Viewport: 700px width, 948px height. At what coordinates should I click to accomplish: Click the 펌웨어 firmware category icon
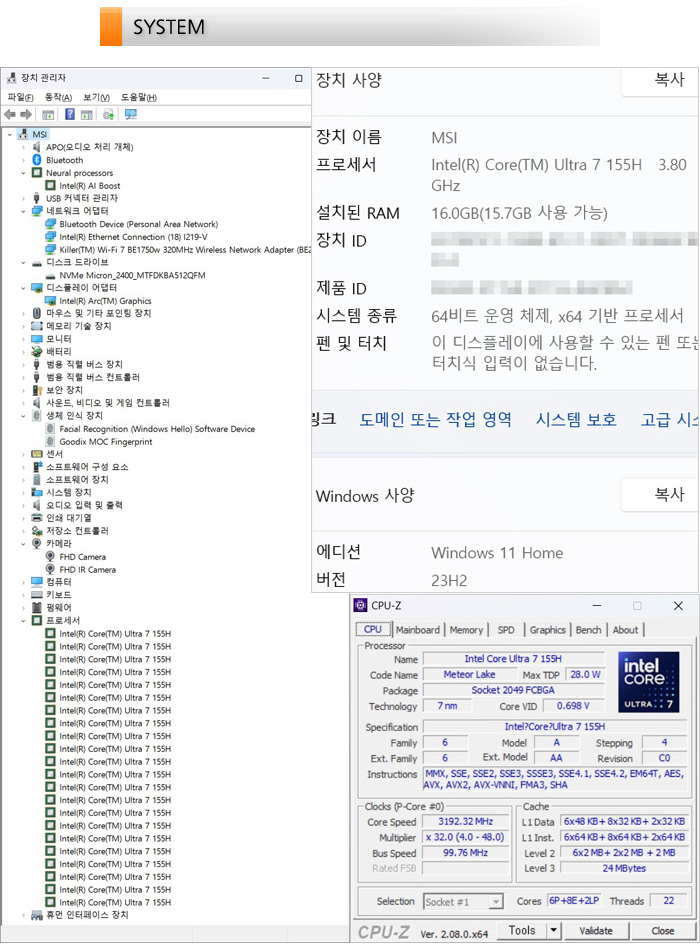click(36, 607)
